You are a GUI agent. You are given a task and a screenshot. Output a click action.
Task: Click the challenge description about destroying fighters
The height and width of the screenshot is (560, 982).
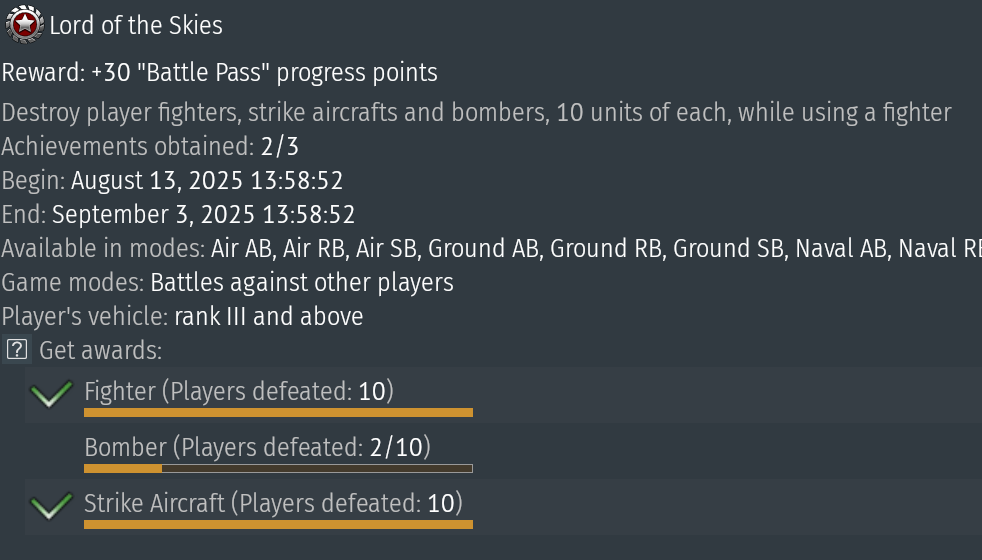[476, 113]
